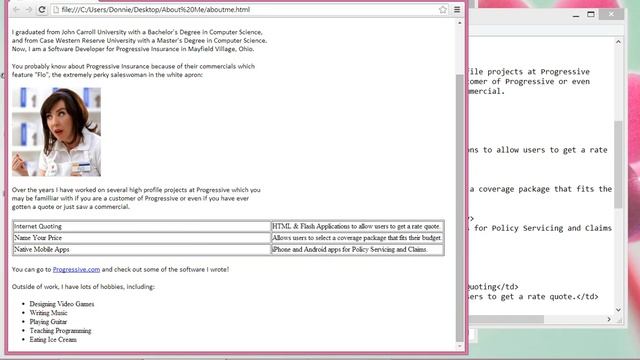The image size is (640, 360).
Task: Click the file icon in the address bar
Action: coord(56,9)
